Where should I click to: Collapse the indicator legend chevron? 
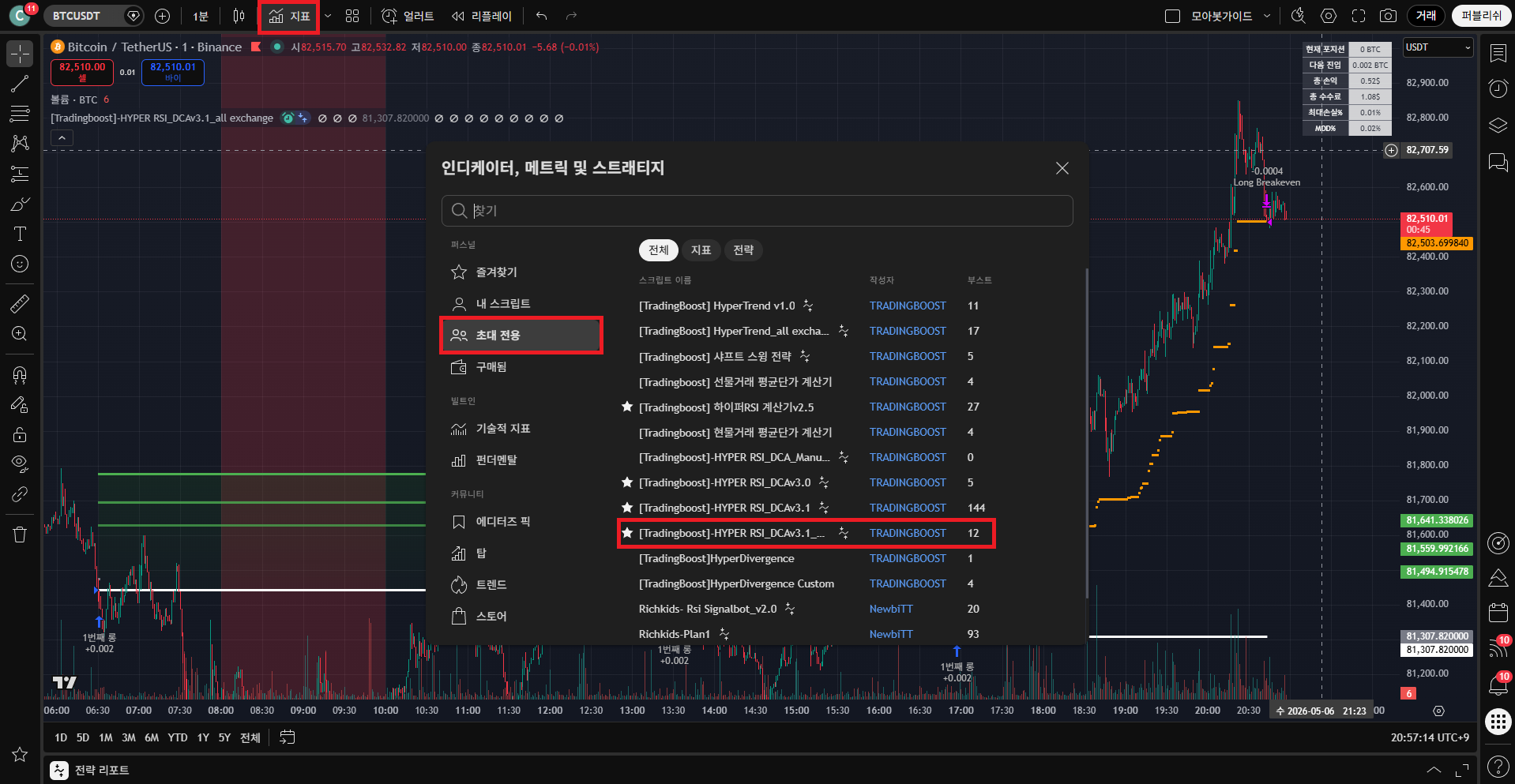(62, 138)
